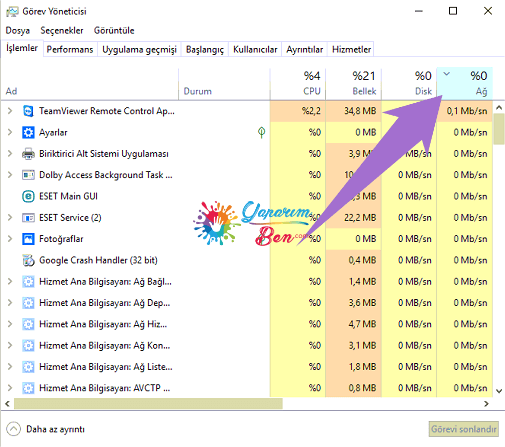Expand Hizmet Ana Bilgisayarı: Ağ Bağl...

point(10,282)
